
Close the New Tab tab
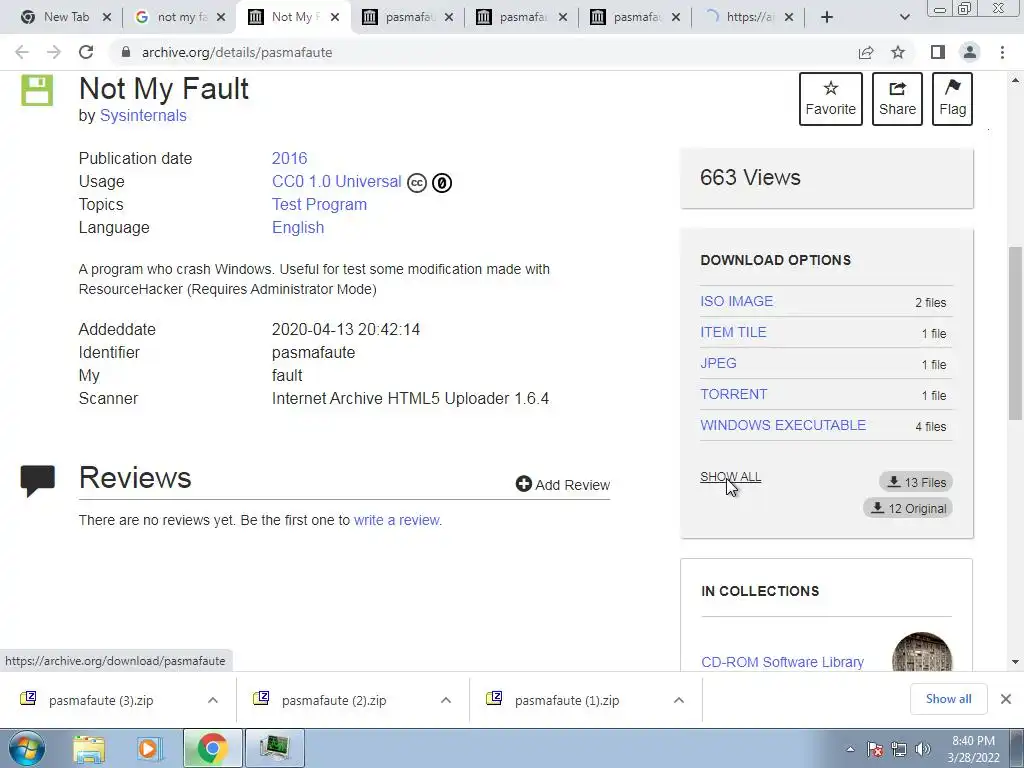[107, 17]
